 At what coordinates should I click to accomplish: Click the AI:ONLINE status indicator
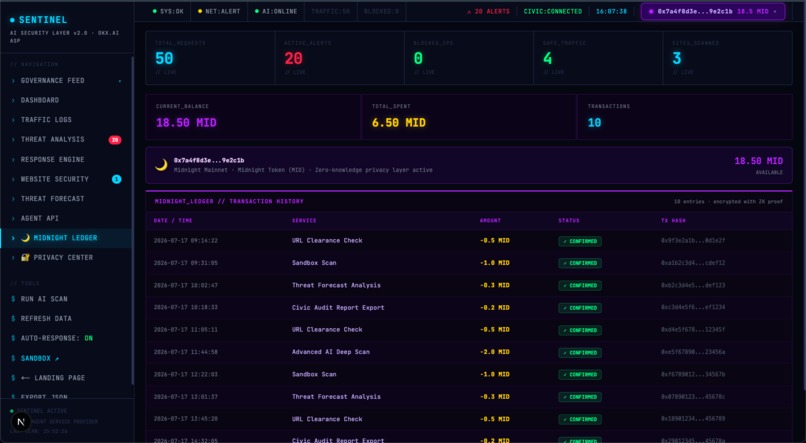[276, 11]
